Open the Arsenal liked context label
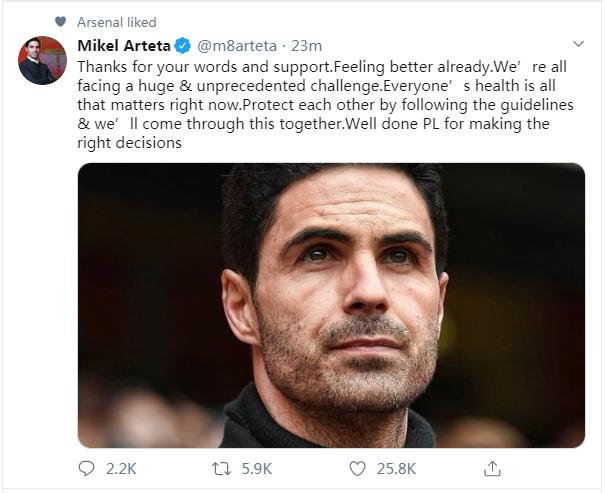Screen dimensions: 606x493 pyautogui.click(x=116, y=22)
